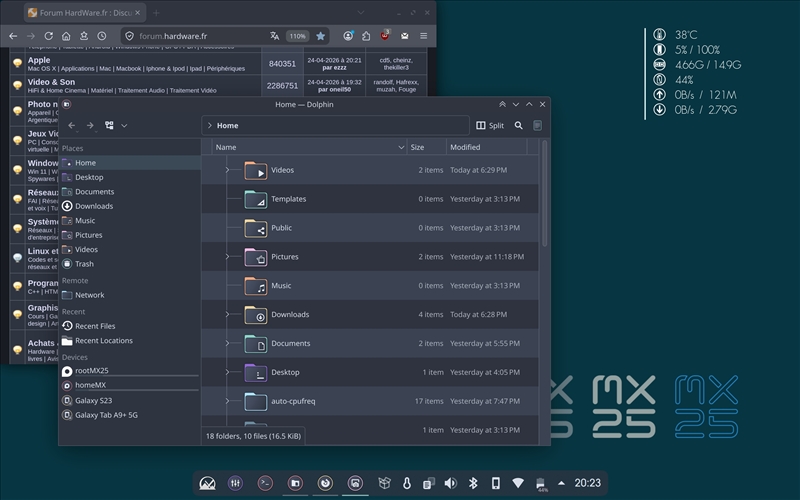Click Dolphin vertical scrollbar

point(544,194)
